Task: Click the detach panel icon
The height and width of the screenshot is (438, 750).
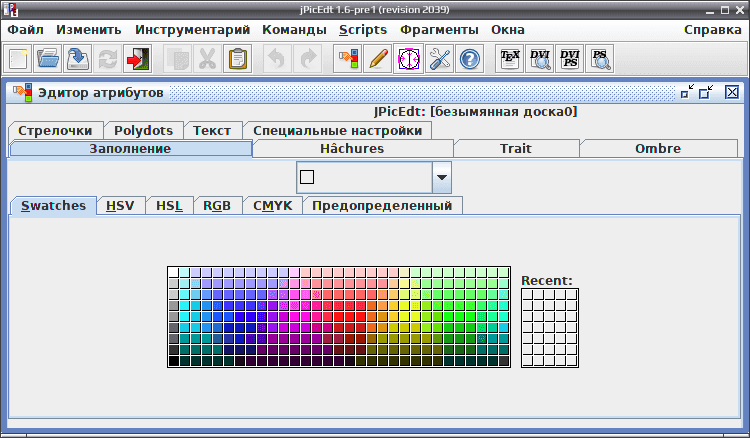Action: click(706, 92)
